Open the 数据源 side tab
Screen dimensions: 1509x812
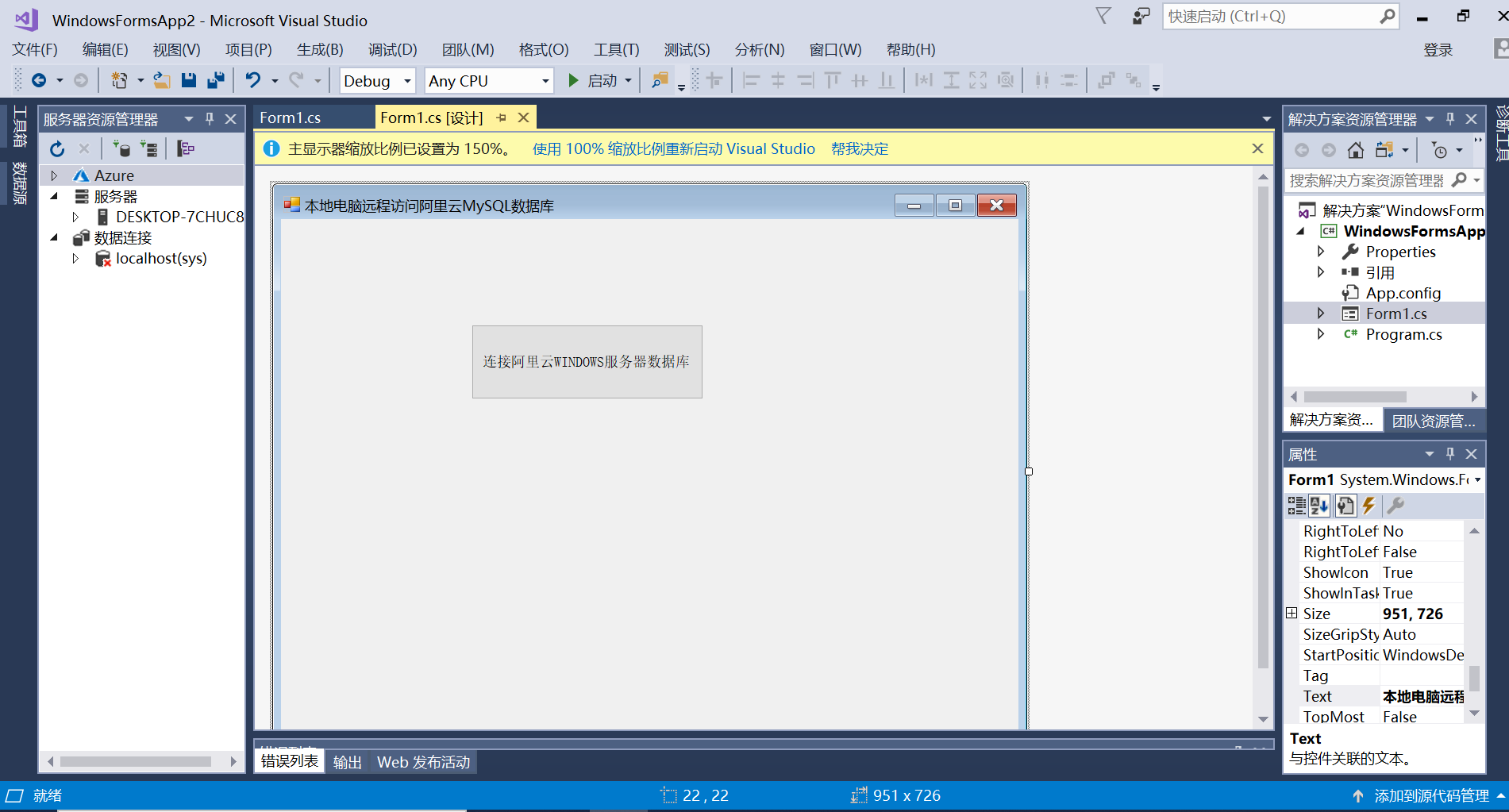coord(20,183)
